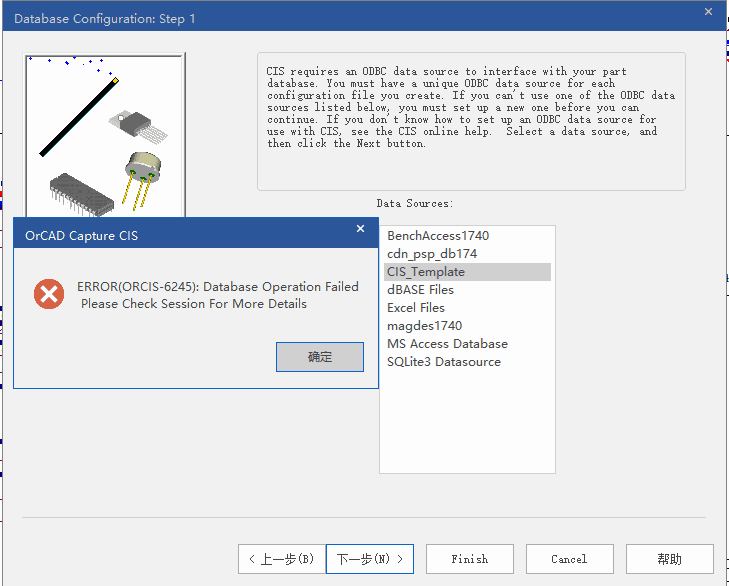Go back with the 上一步(B) button
The width and height of the screenshot is (729, 586).
pos(282,559)
